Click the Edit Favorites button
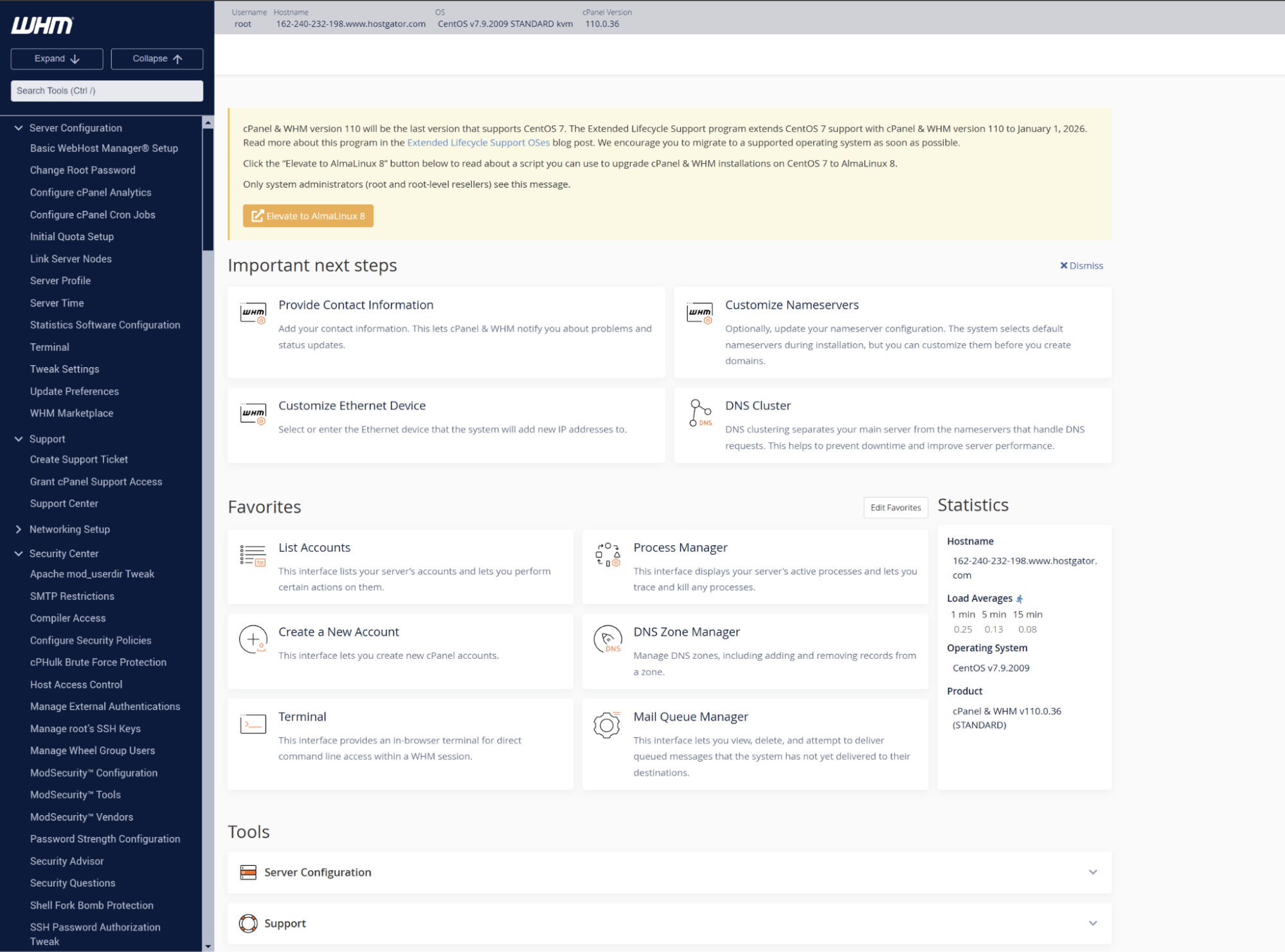 [895, 507]
